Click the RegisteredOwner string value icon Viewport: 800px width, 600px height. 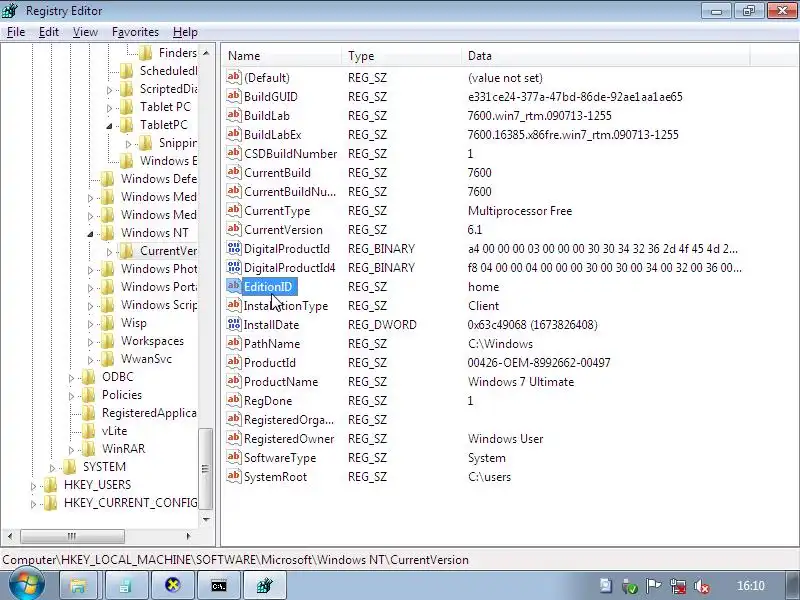point(234,439)
